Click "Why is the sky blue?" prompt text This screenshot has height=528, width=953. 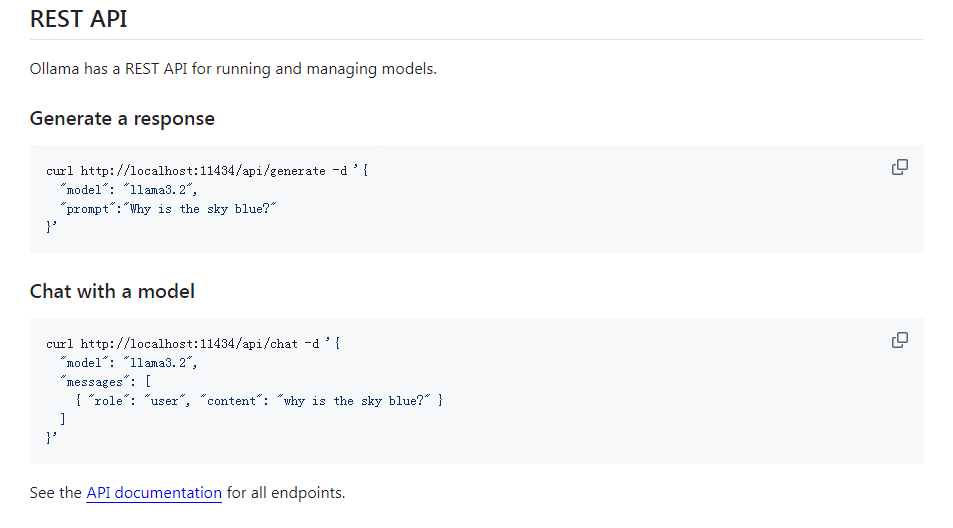(202, 209)
